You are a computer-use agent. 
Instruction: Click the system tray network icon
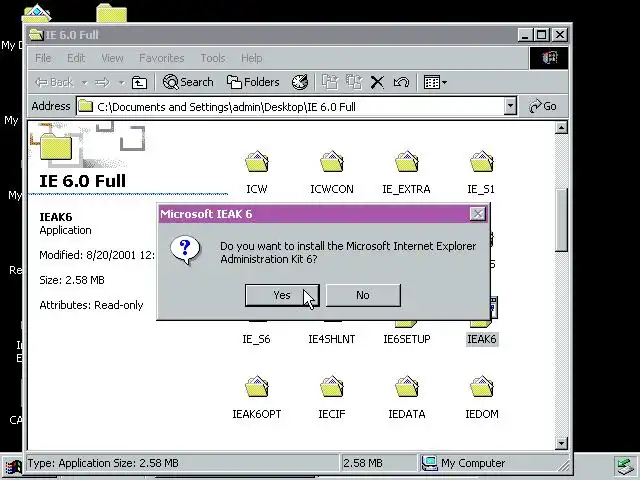click(x=625, y=467)
